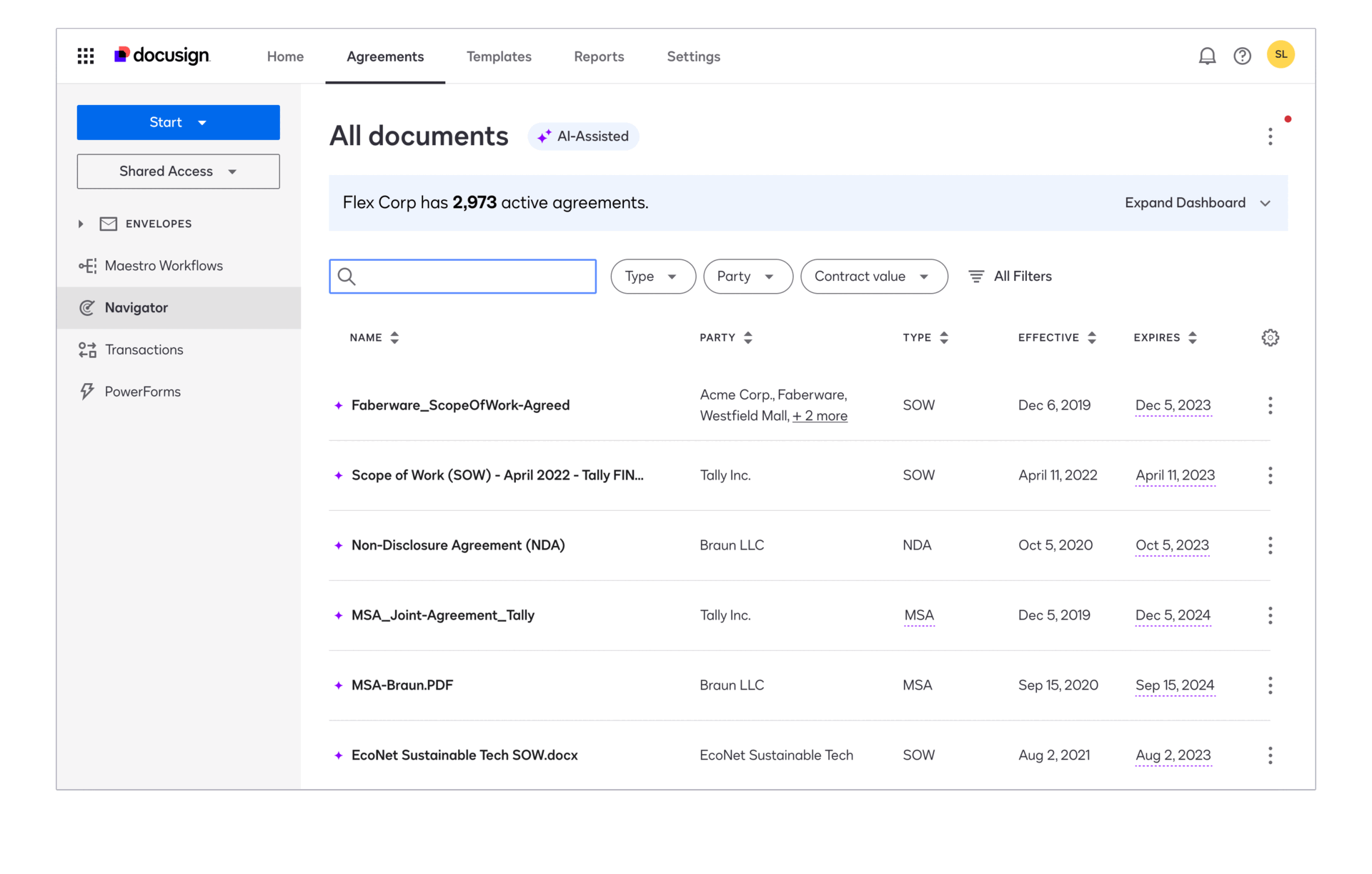Viewport: 1372px width, 874px height.
Task: Open actions menu for MSA-Braun.PDF row
Action: pos(1270,685)
